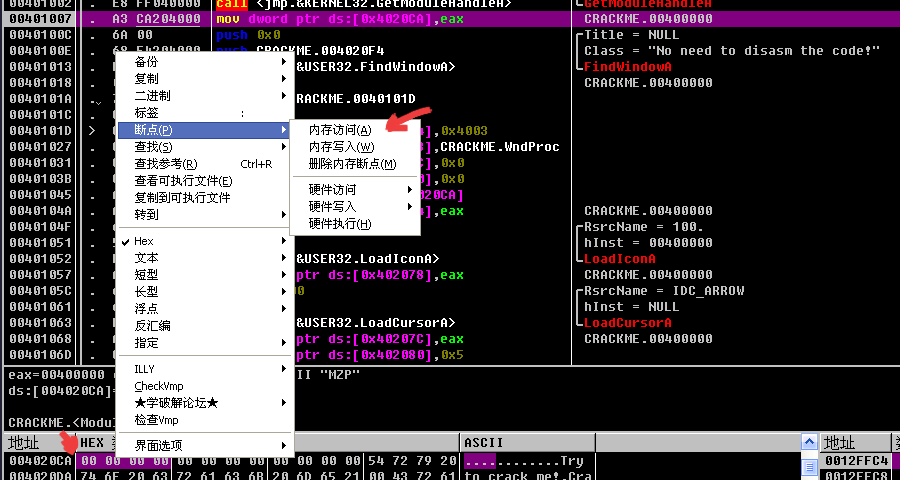Open the ILLY plugin submenu
Screen dimensions: 900x480
tap(205, 369)
